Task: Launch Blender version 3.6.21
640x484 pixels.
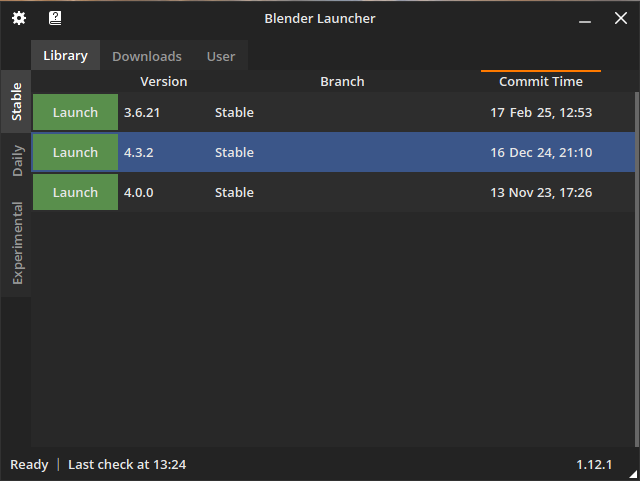Action: coord(76,113)
